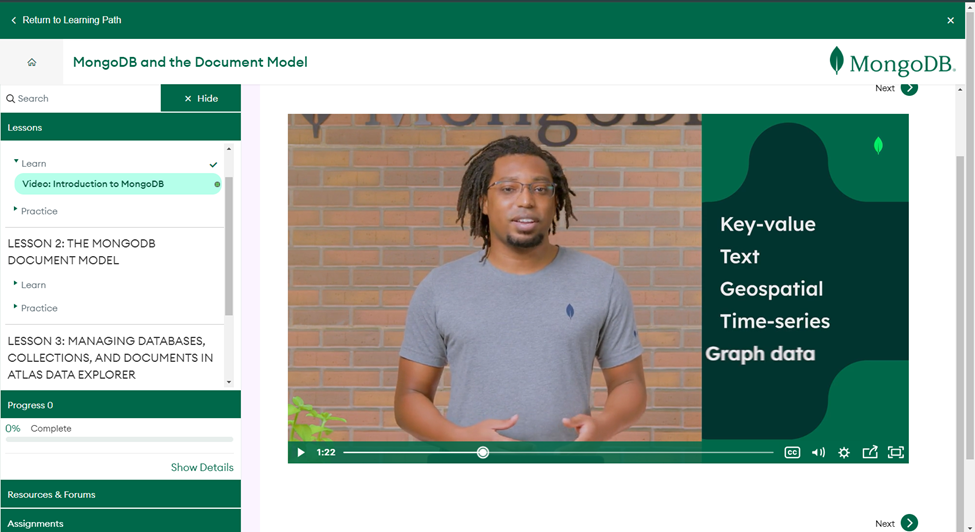The width and height of the screenshot is (975, 532).
Task: Click the share video icon
Action: pos(870,452)
